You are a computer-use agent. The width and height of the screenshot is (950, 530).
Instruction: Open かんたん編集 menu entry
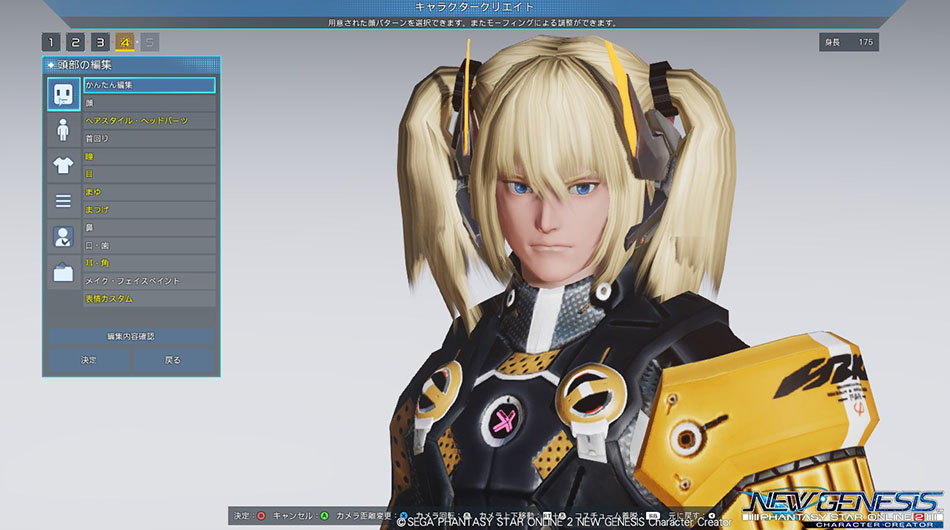(149, 85)
